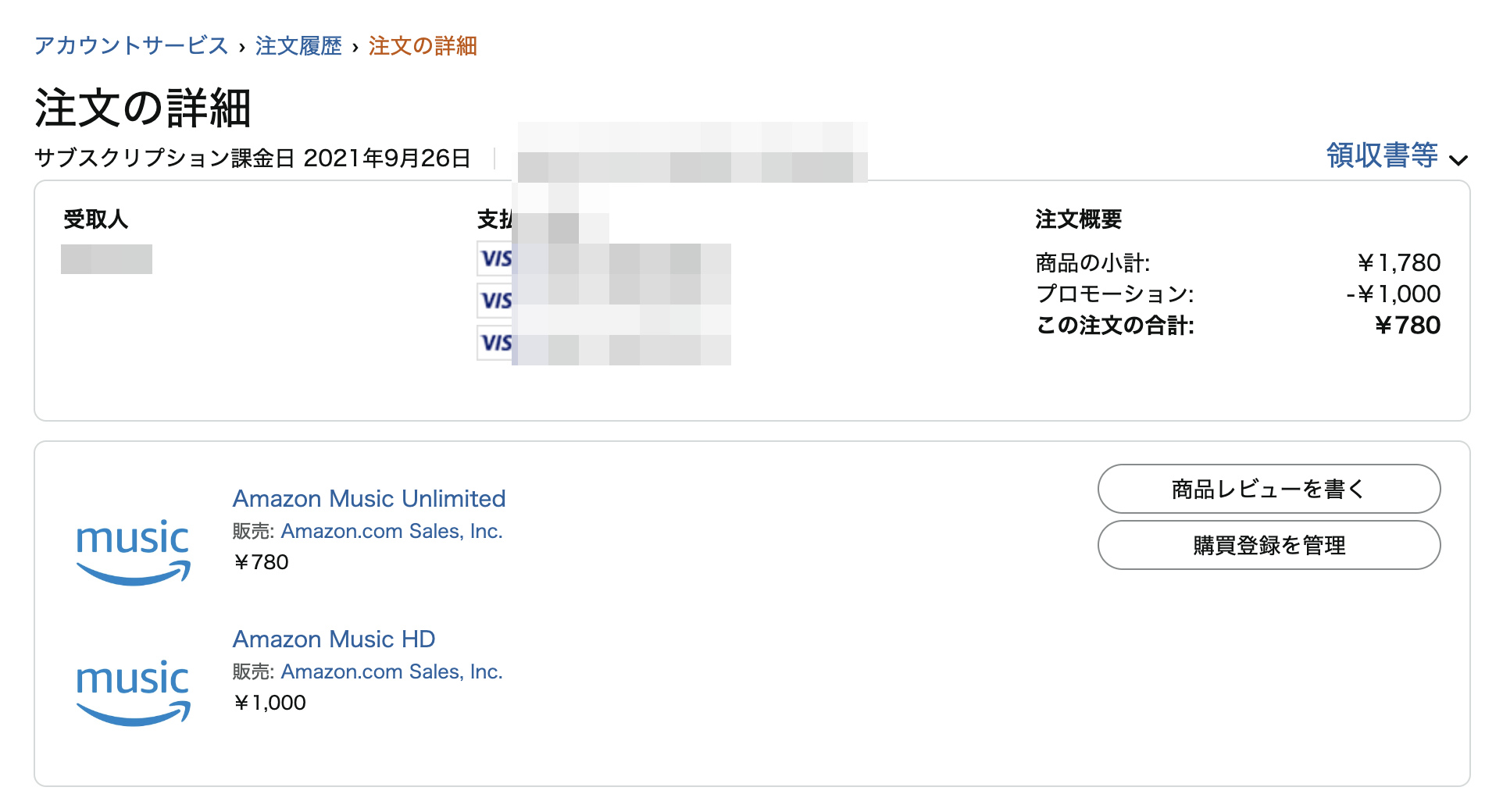Screen dimensions: 1503x812
Task: Open the Amazon Music HD product link
Action: 334,639
